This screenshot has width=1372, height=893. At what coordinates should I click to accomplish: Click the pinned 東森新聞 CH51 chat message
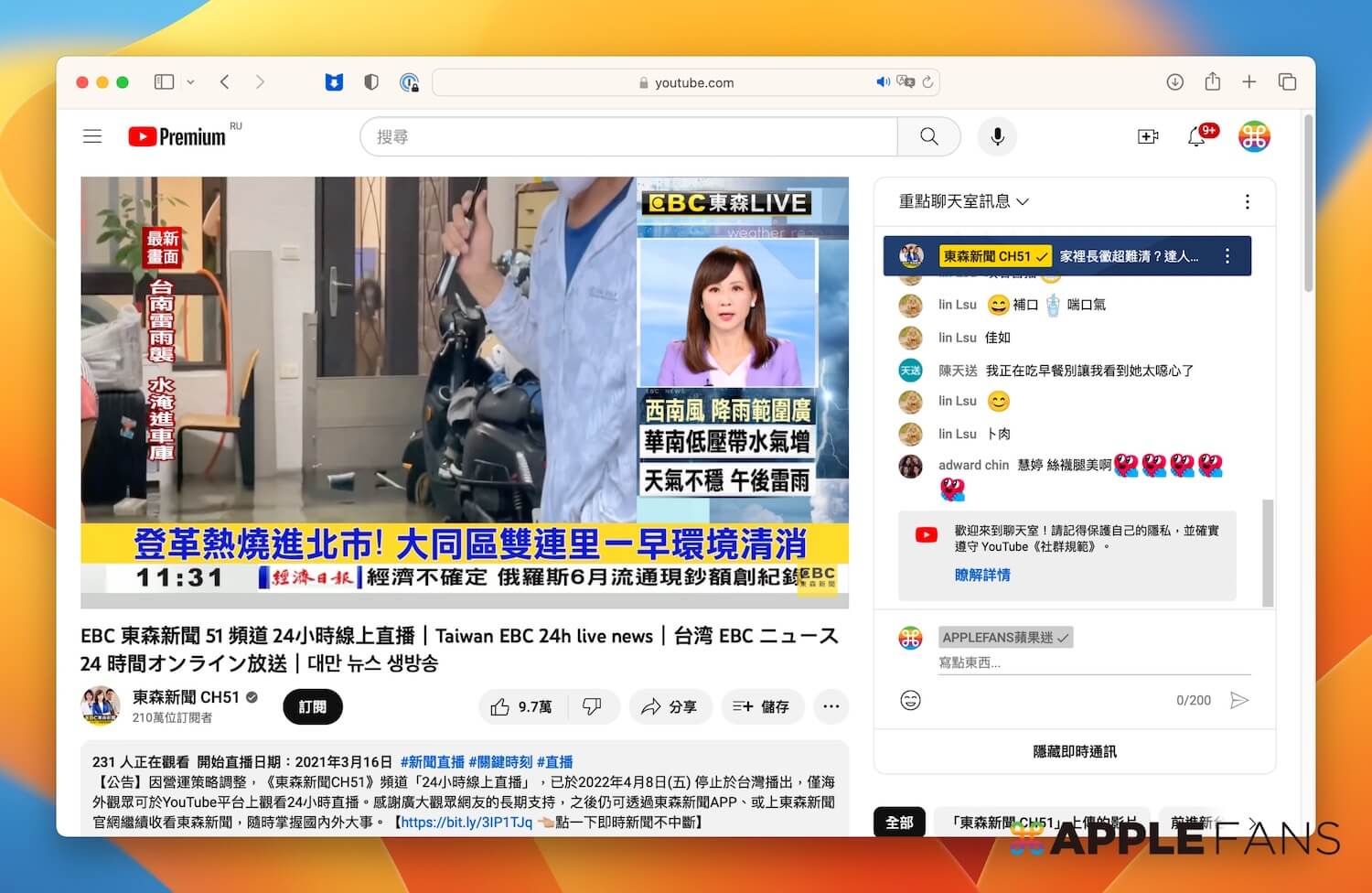pos(1067,256)
